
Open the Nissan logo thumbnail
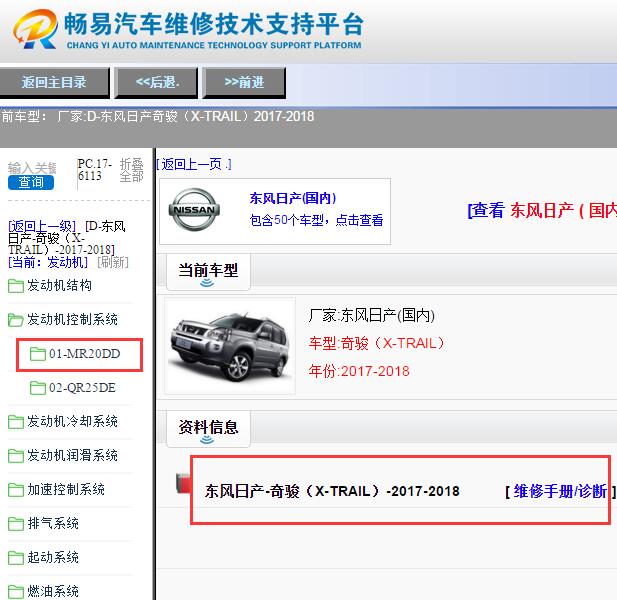[194, 210]
